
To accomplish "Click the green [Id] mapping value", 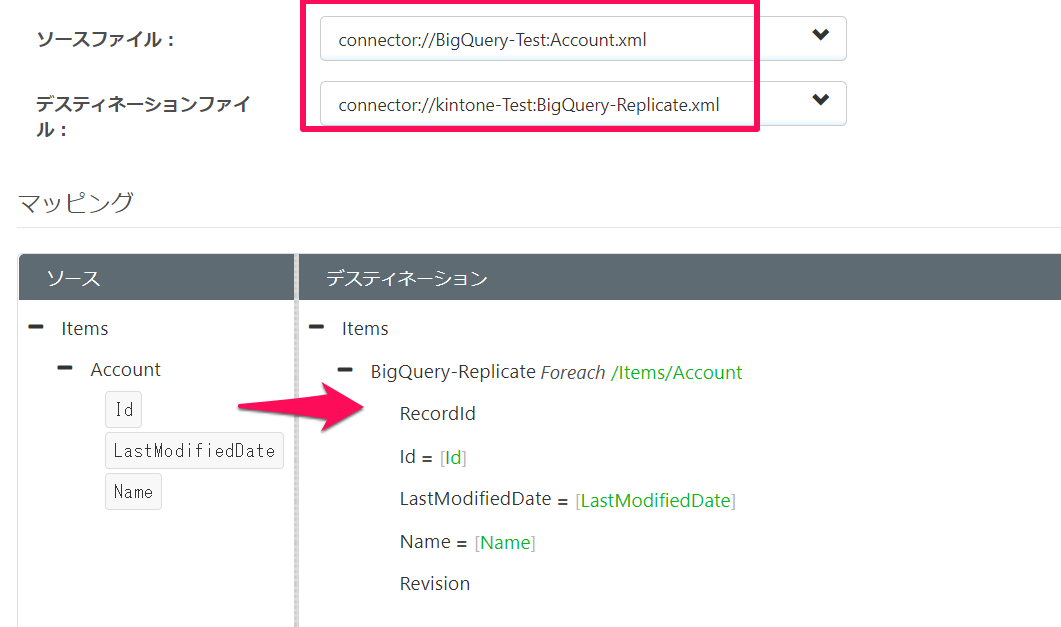I will (x=453, y=458).
